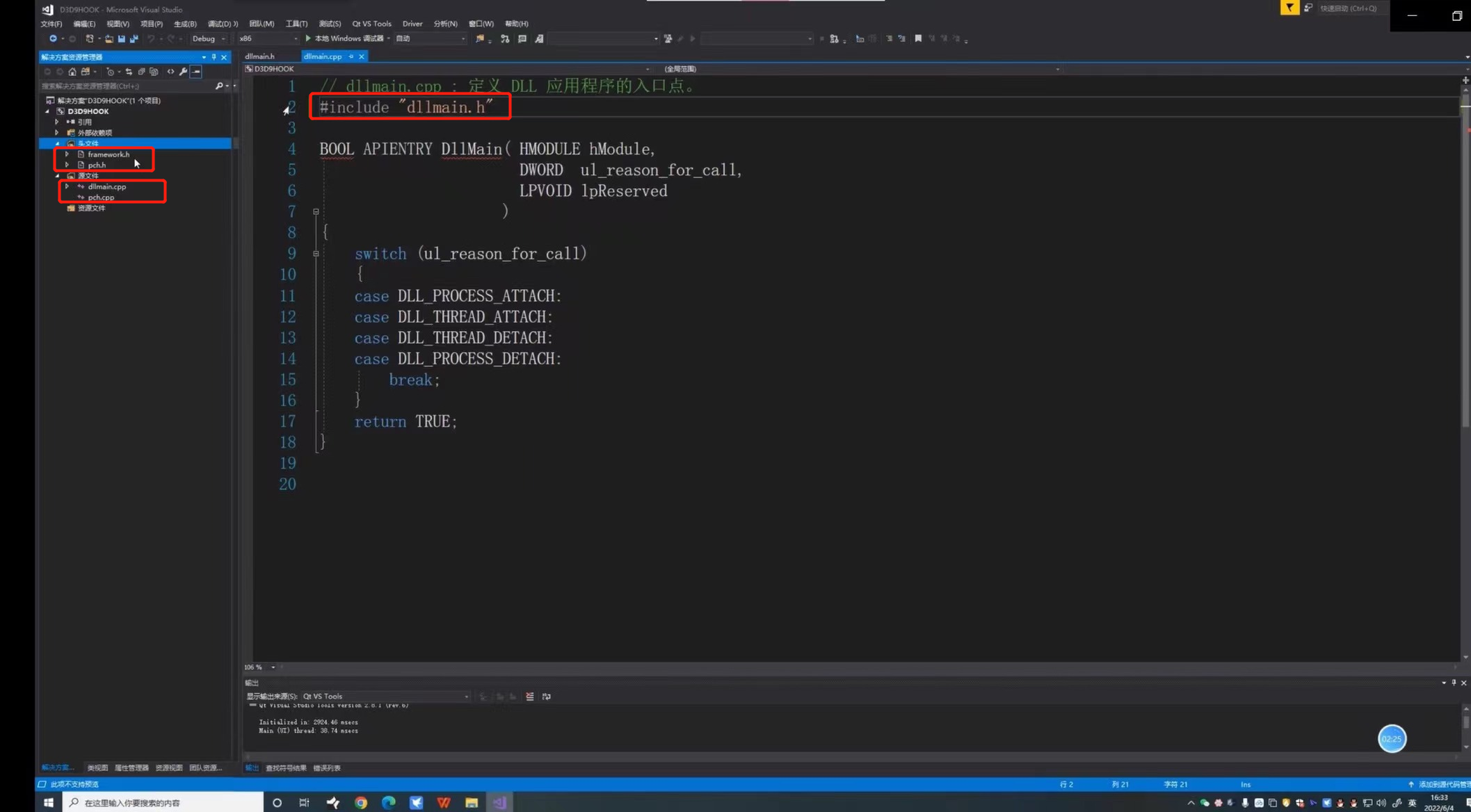This screenshot has height=812, width=1471.
Task: Toggle word wrap in output panel
Action: tap(547, 697)
